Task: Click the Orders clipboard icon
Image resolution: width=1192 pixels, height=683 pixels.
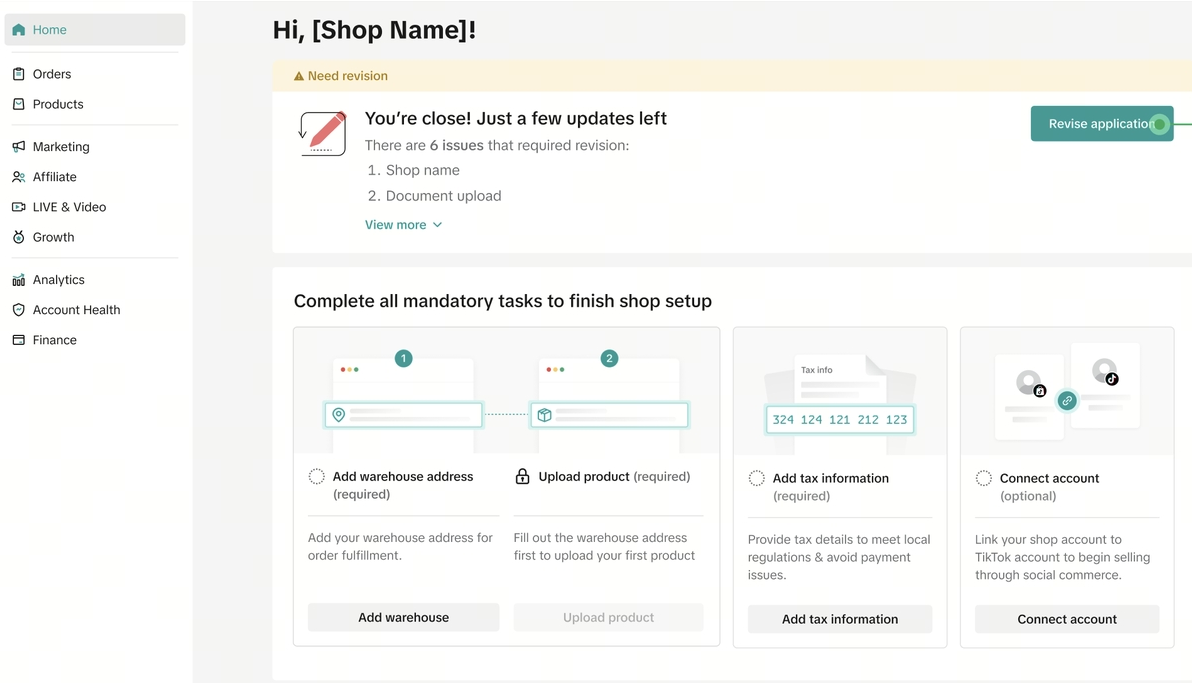Action: coord(19,74)
